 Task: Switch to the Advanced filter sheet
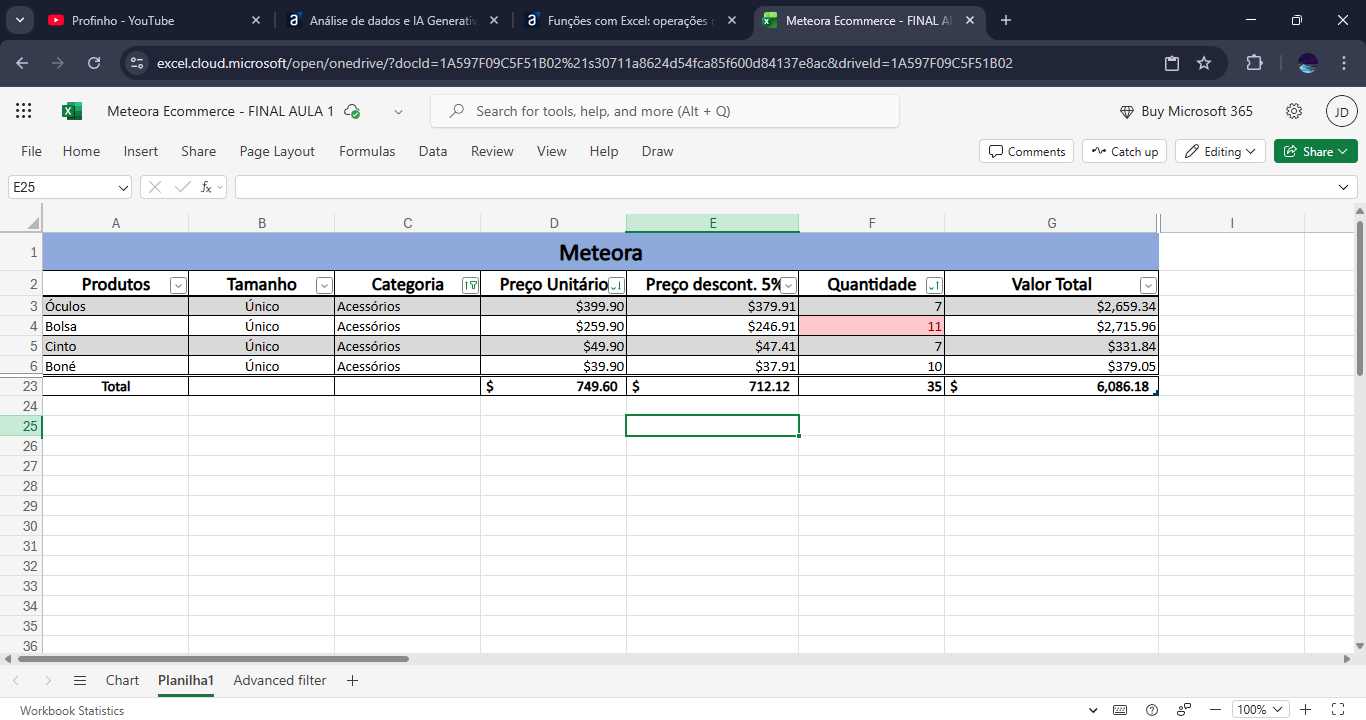pos(279,681)
